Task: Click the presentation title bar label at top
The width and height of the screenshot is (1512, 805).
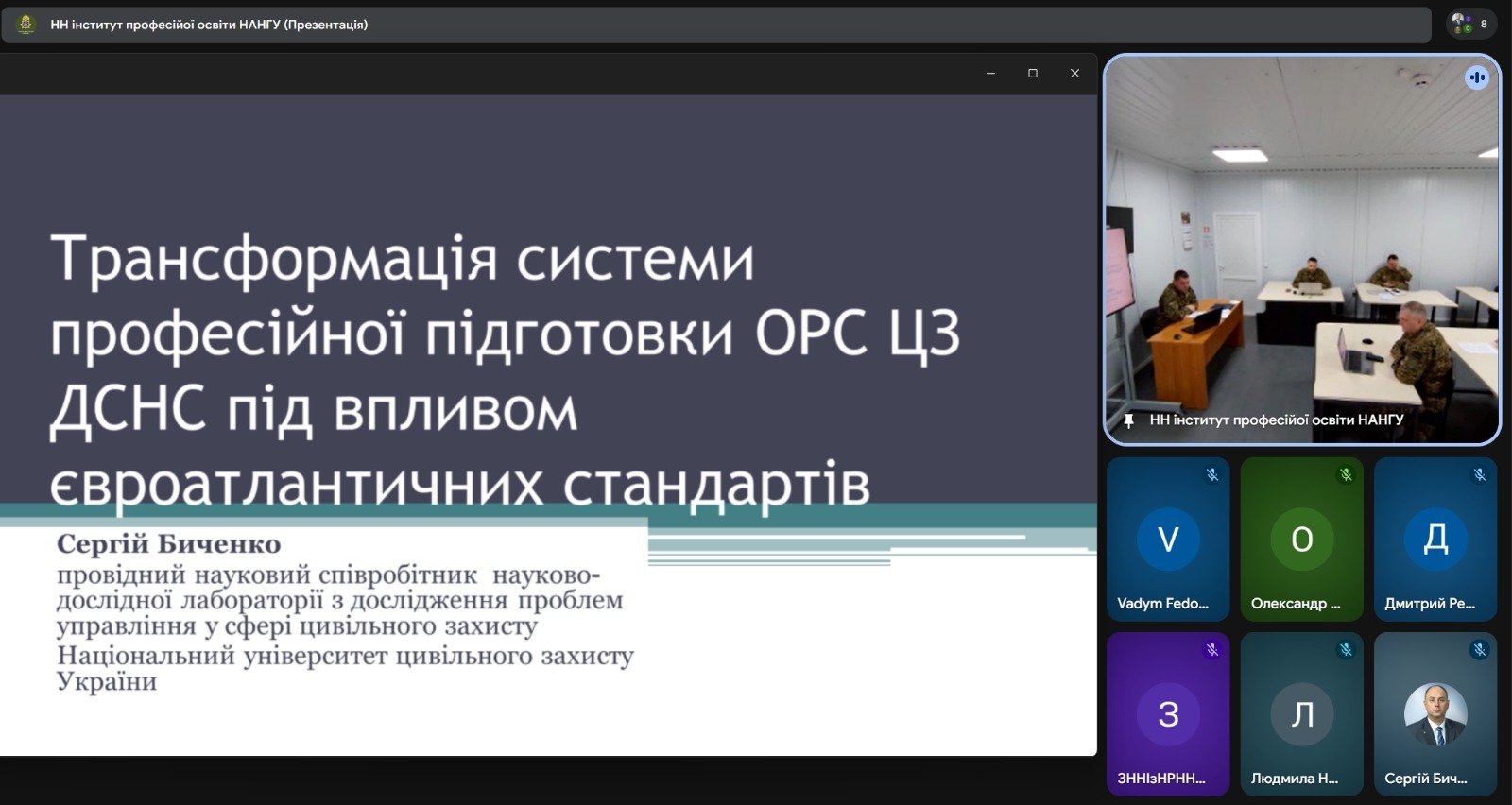Action: point(209,25)
